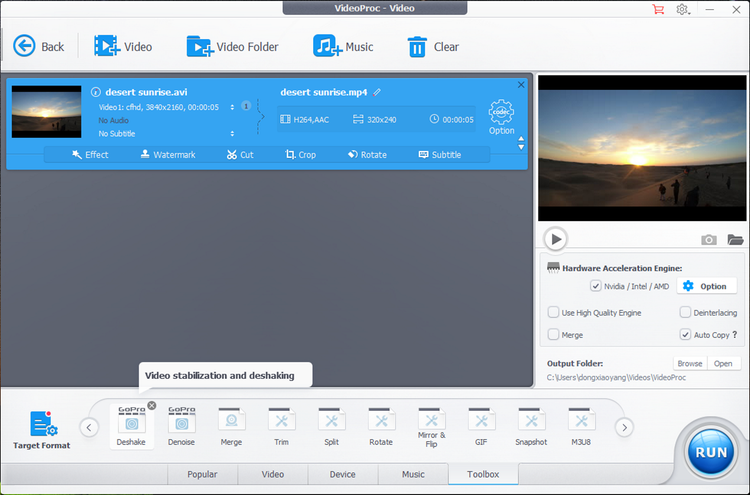Enable the Merge checkbox
This screenshot has height=495, width=750.
pyautogui.click(x=553, y=334)
